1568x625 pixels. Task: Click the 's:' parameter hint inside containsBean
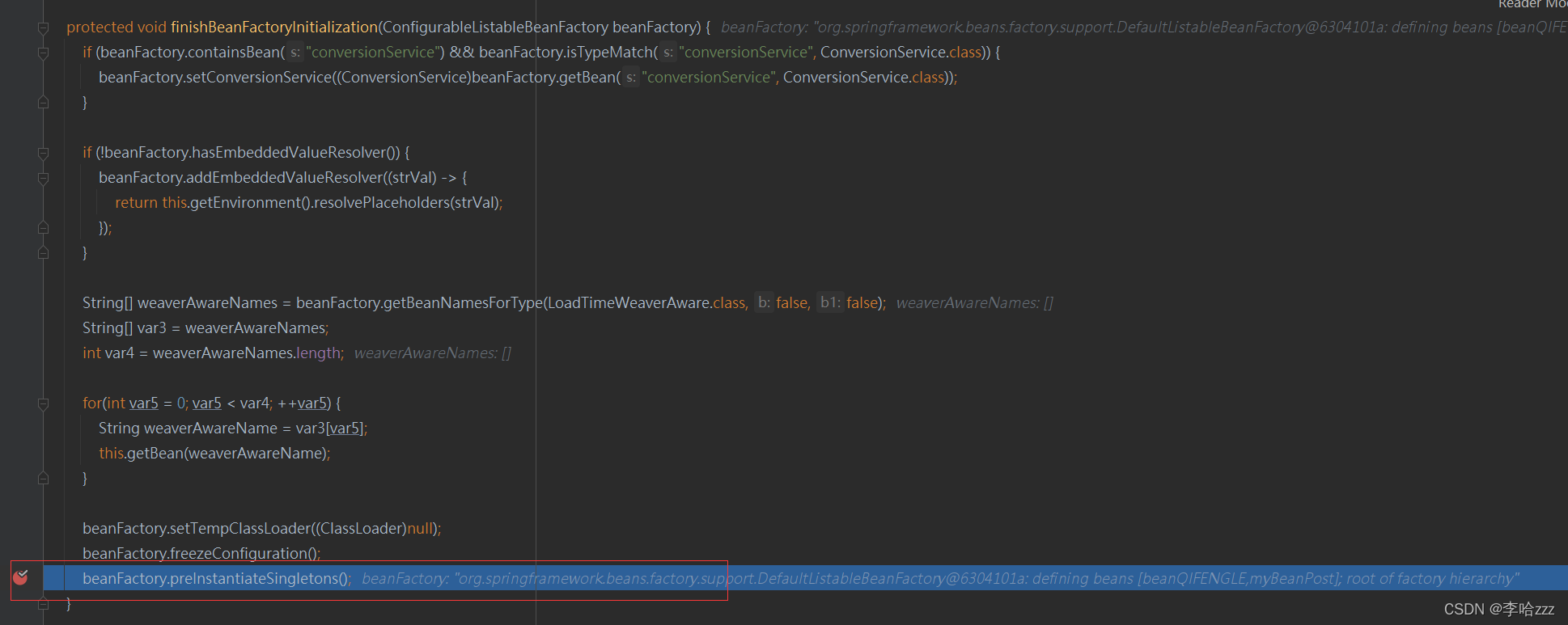295,53
